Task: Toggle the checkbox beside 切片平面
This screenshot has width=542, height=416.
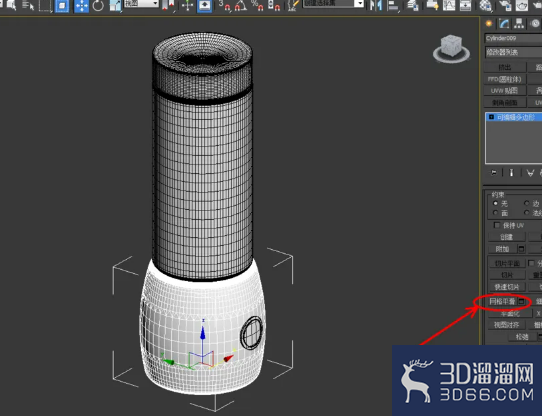Action: pyautogui.click(x=531, y=264)
